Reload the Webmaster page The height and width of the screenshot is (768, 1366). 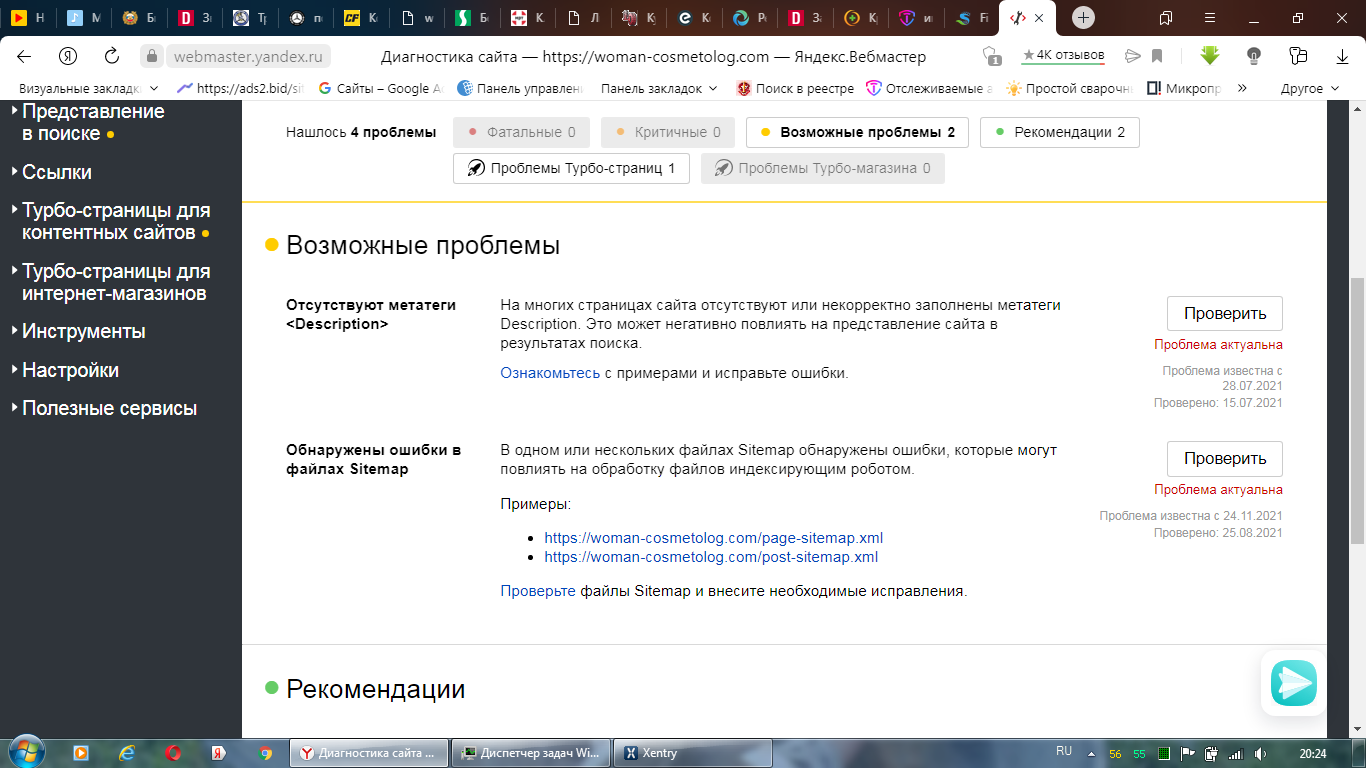112,56
